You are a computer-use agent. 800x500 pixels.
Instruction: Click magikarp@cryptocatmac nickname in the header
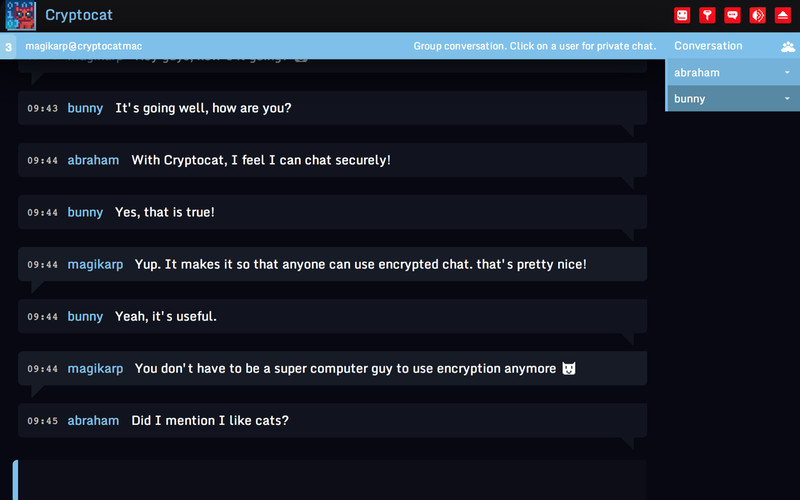(x=84, y=46)
